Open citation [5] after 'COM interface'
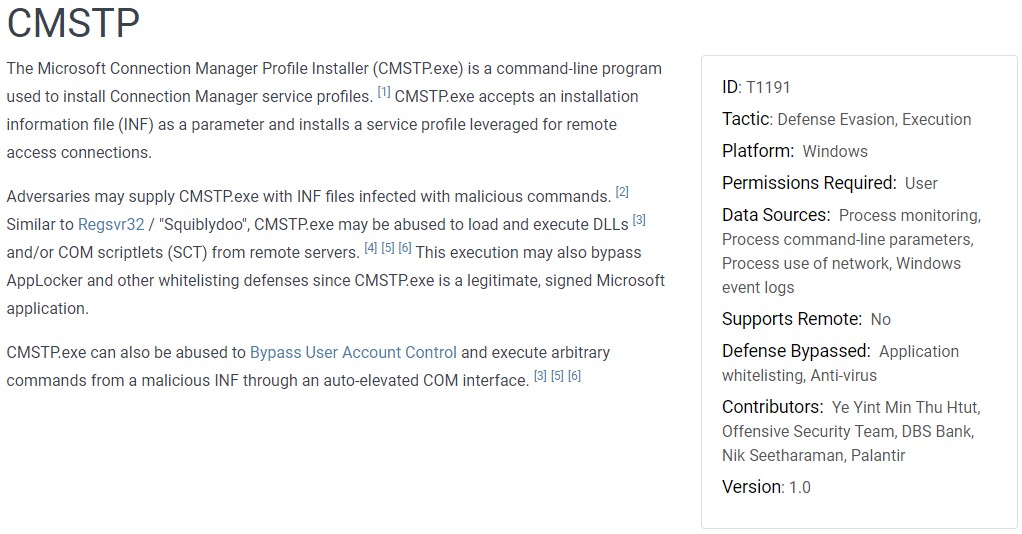This screenshot has height=534, width=1022. click(x=557, y=376)
